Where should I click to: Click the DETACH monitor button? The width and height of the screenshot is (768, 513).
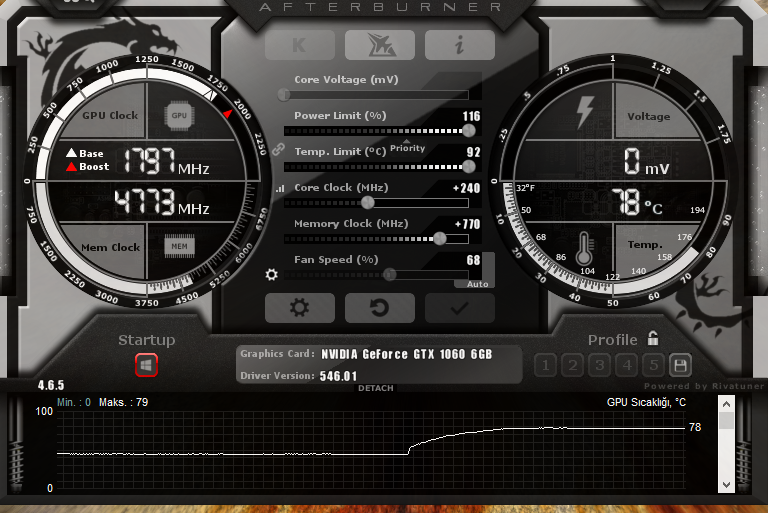(376, 388)
